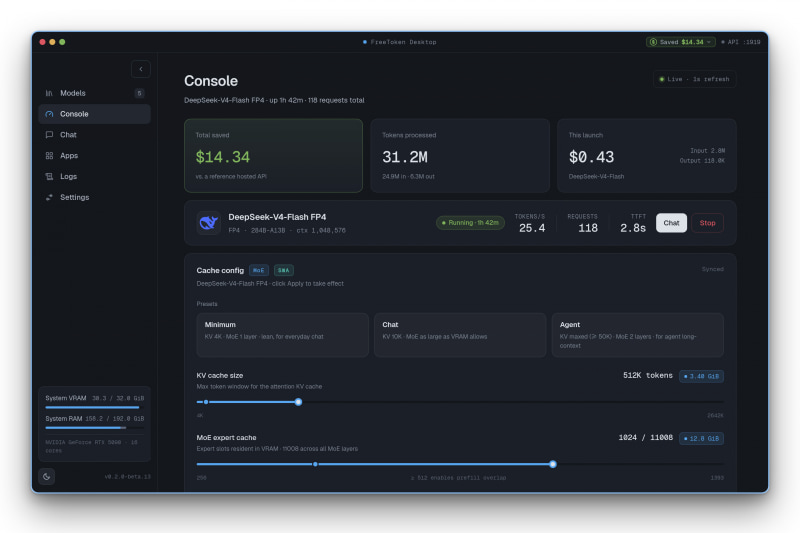Click the tokens/s value 25.4
Viewport: 800px width, 533px height.
(532, 228)
